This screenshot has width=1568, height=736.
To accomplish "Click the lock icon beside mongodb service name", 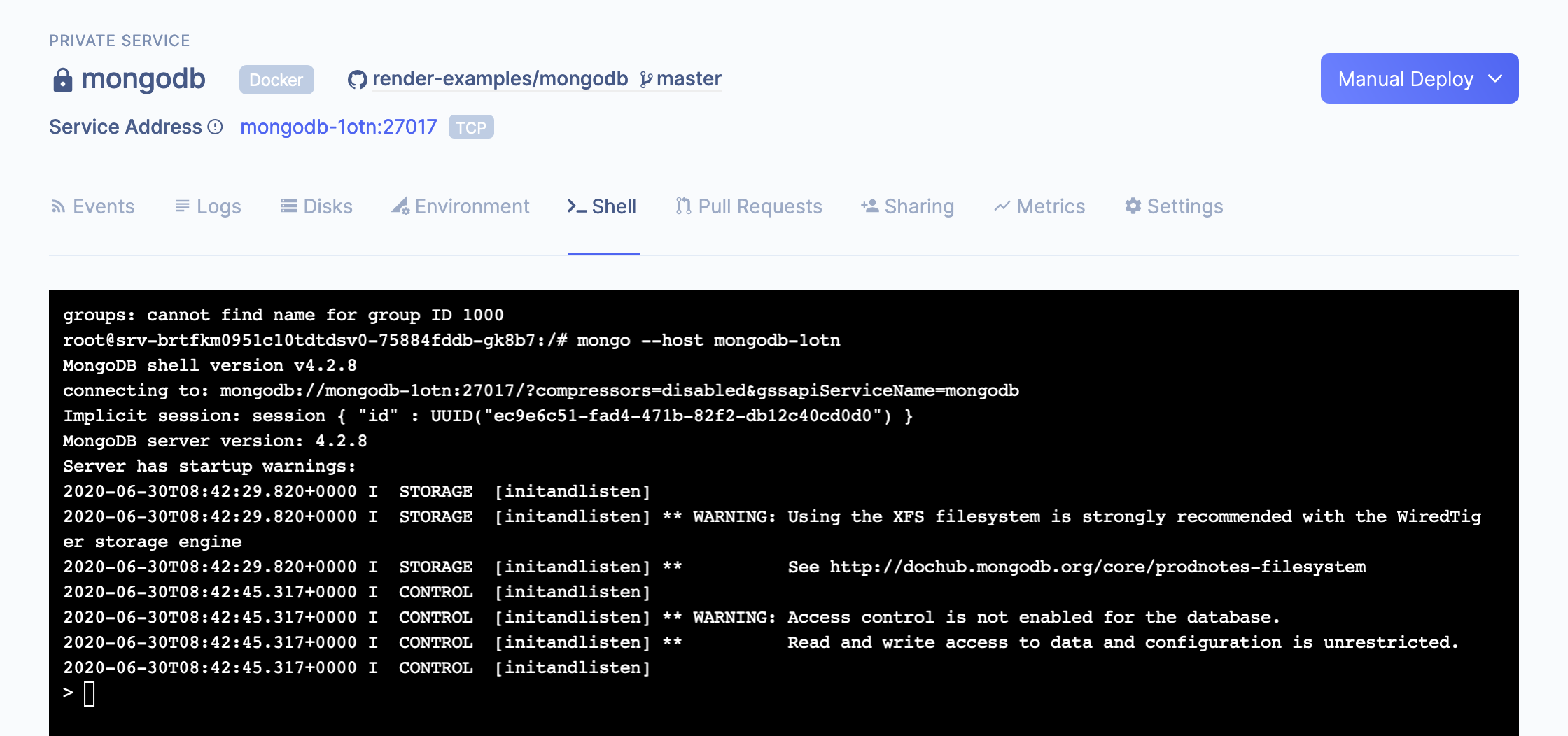I will 64,79.
